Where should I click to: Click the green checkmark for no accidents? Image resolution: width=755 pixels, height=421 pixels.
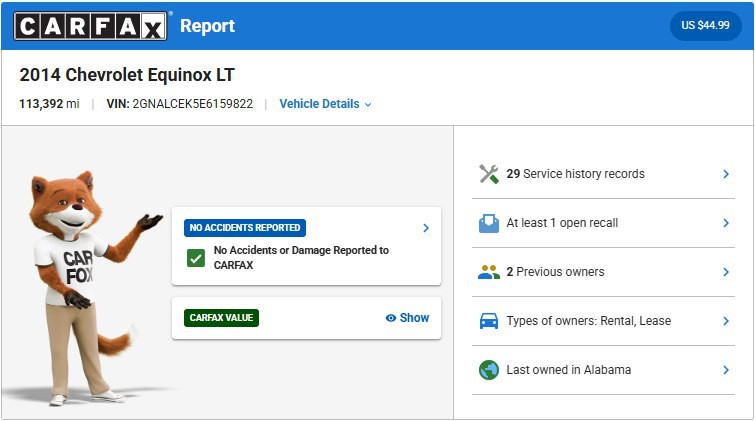coord(196,258)
